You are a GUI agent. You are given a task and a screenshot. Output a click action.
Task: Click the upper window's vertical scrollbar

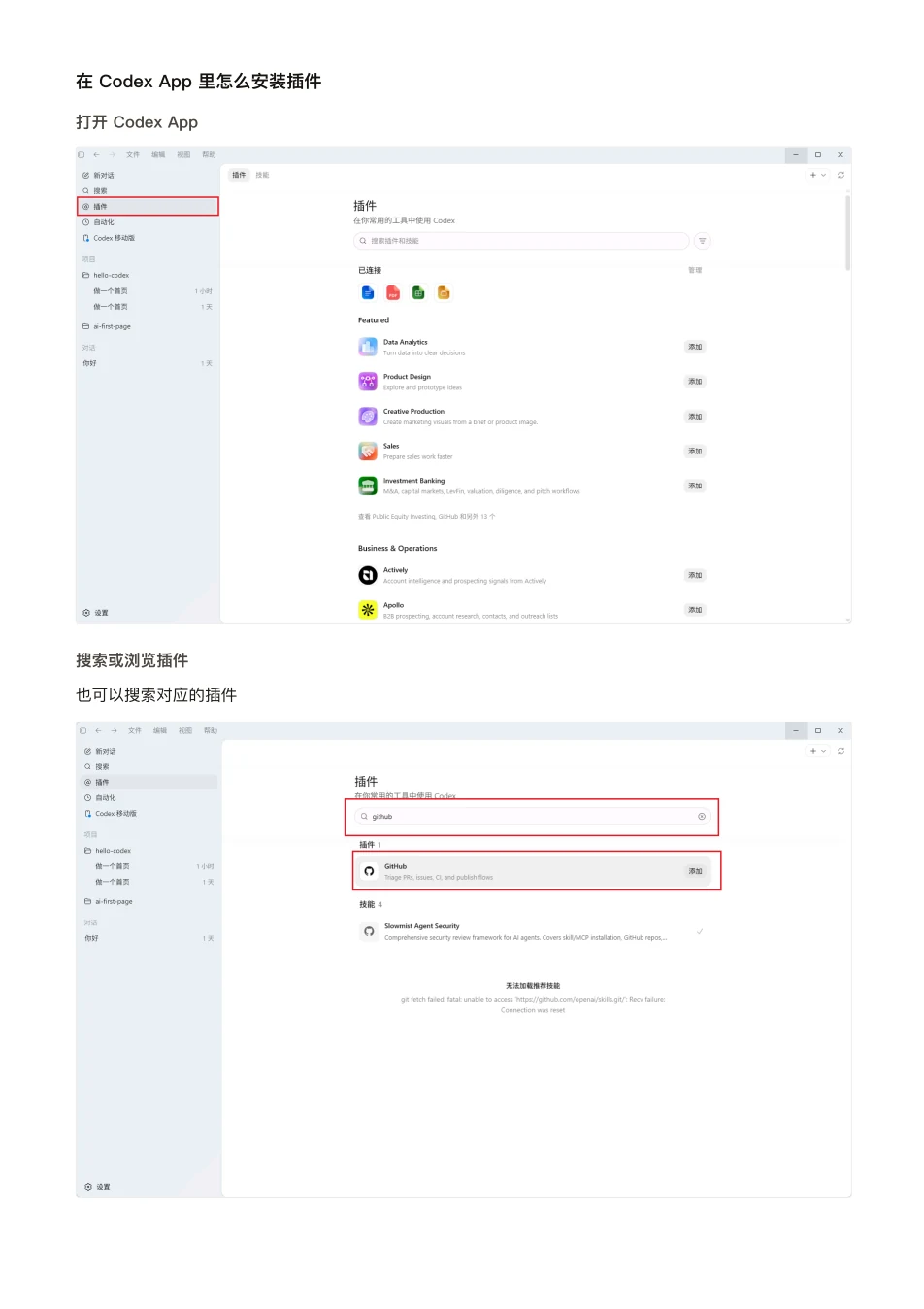[847, 233]
